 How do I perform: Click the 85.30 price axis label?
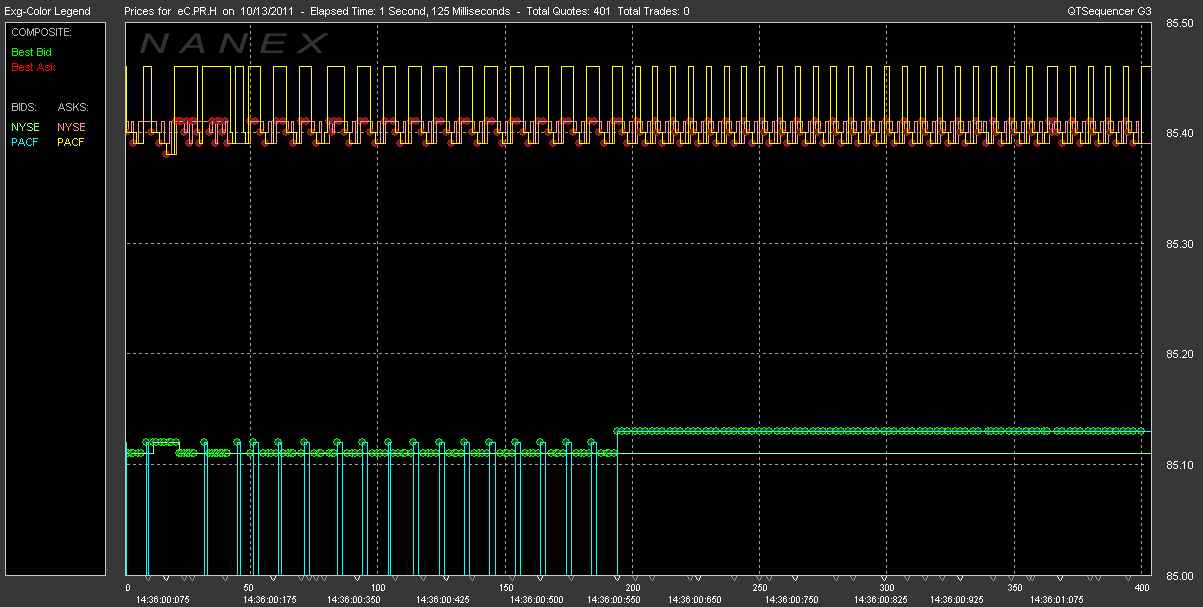(x=1178, y=244)
